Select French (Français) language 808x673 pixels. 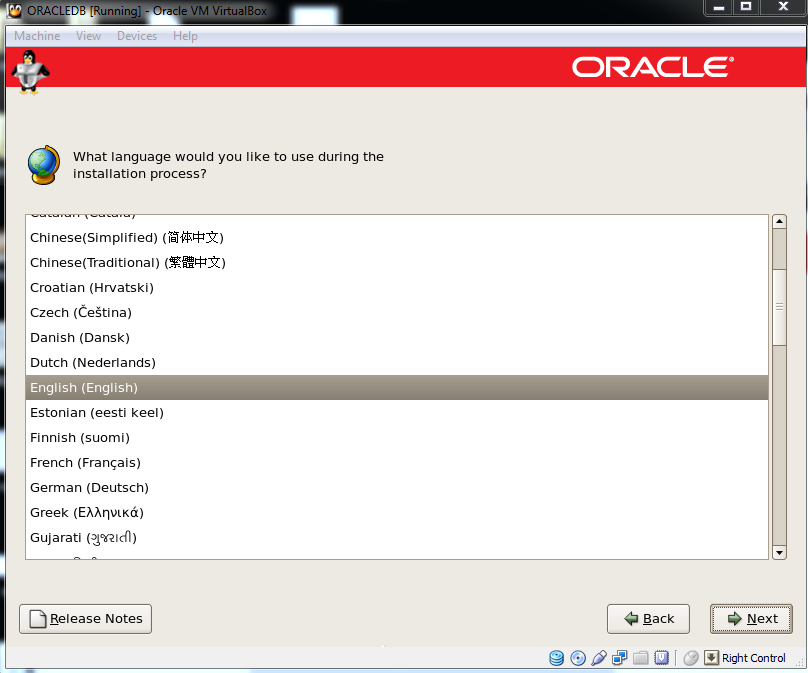[x=397, y=462]
